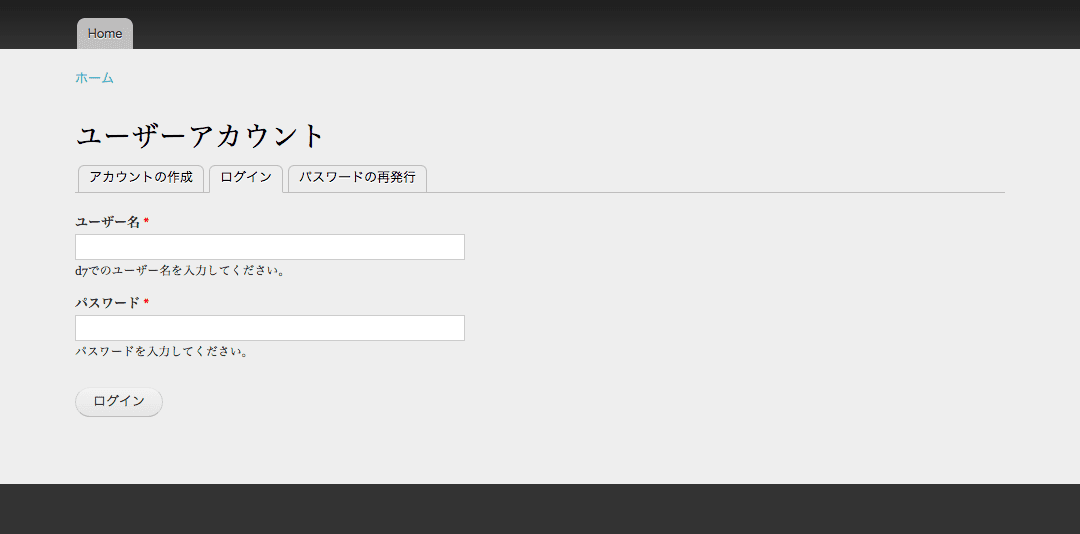This screenshot has height=534, width=1080.
Task: Click the パスワード field label
Action: tap(108, 303)
